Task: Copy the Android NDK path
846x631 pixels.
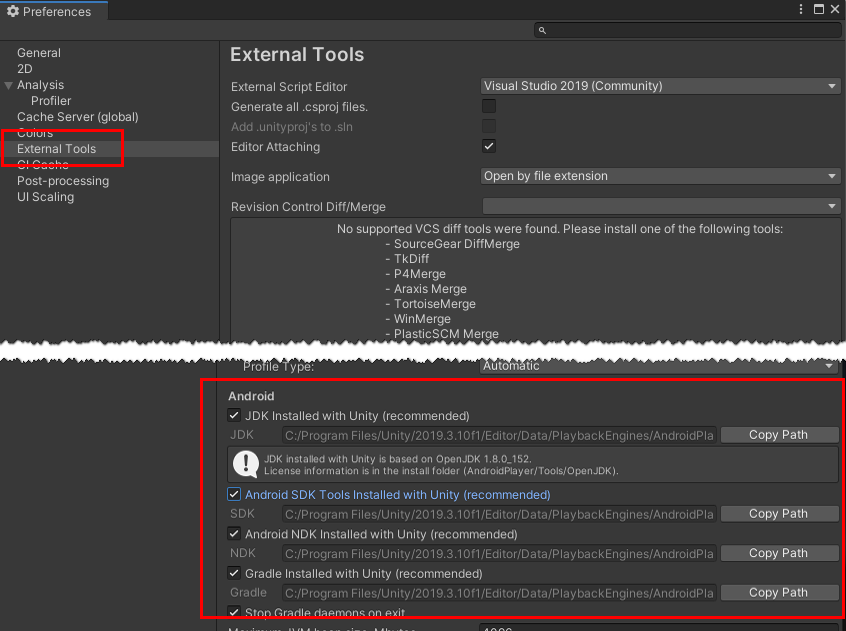Action: click(778, 553)
